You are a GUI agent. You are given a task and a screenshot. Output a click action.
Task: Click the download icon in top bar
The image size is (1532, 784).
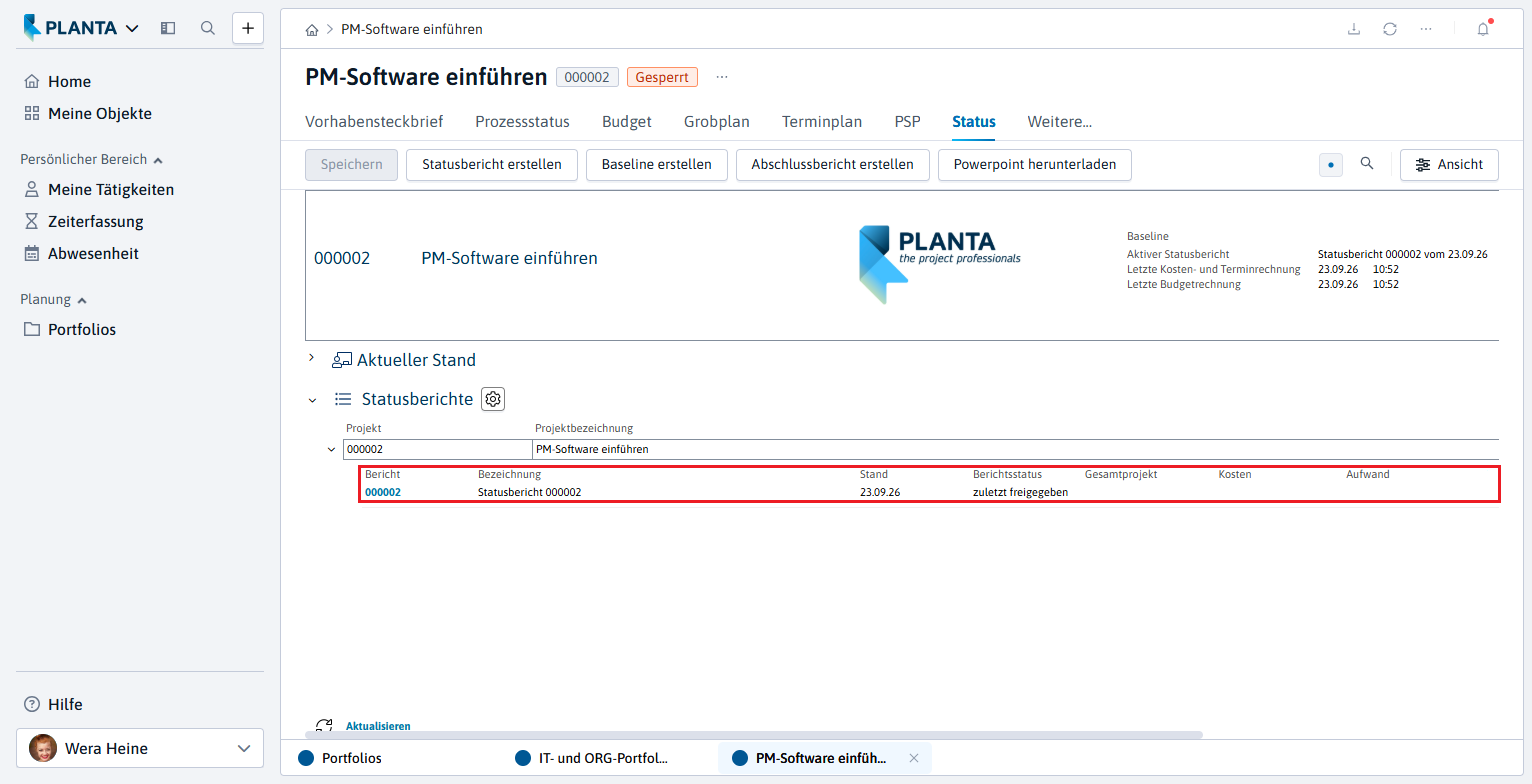(x=1354, y=29)
